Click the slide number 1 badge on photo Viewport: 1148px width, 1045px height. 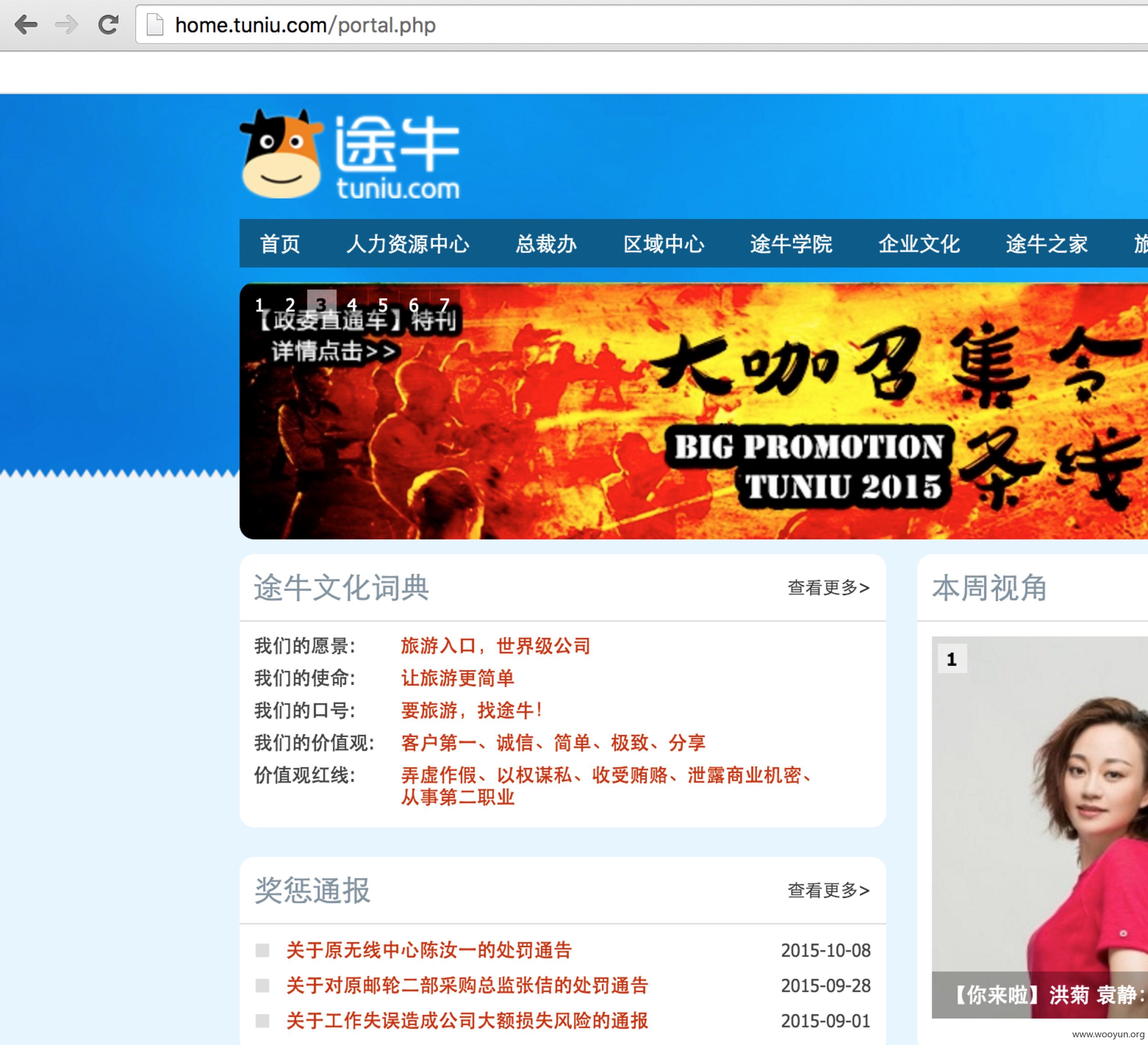pyautogui.click(x=952, y=659)
